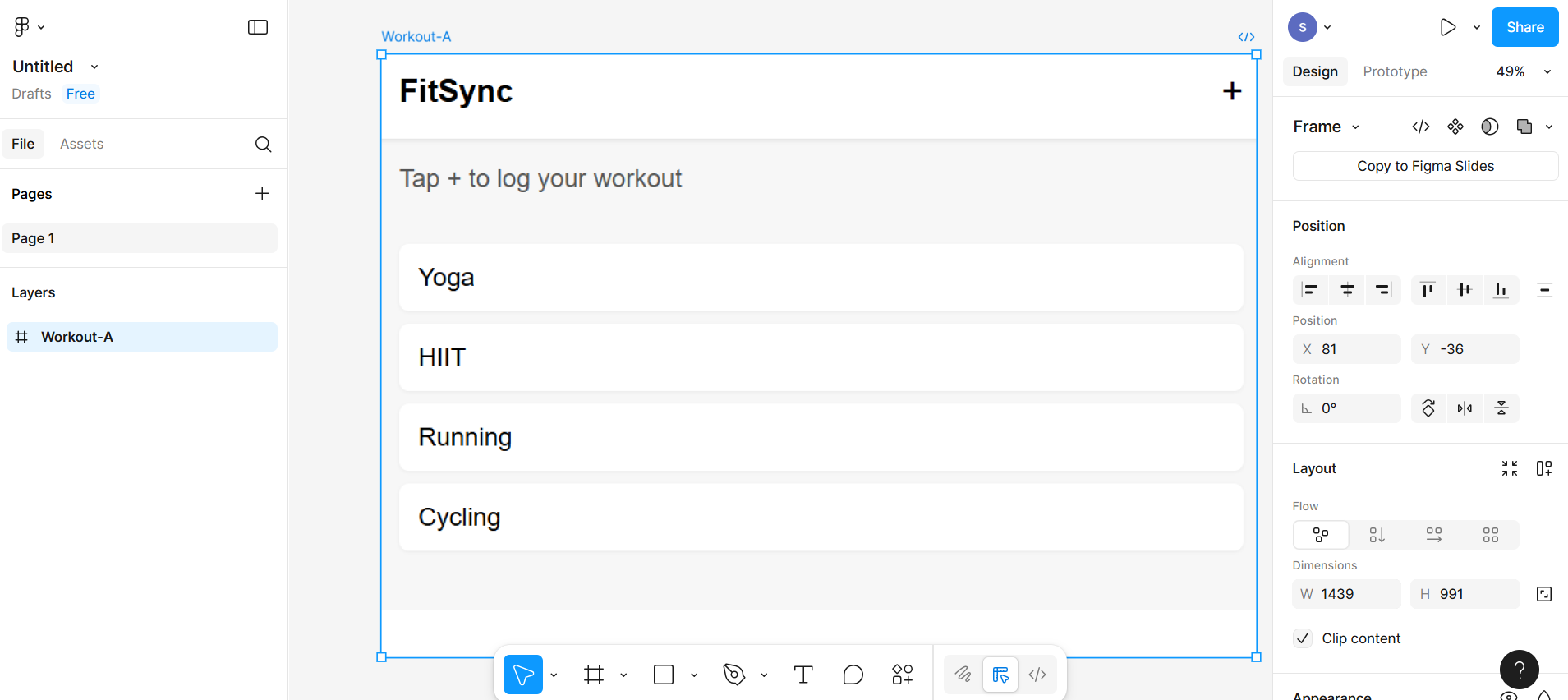Switch to Dev Mode toggle in toolbar
This screenshot has width=1568, height=700.
(1037, 675)
